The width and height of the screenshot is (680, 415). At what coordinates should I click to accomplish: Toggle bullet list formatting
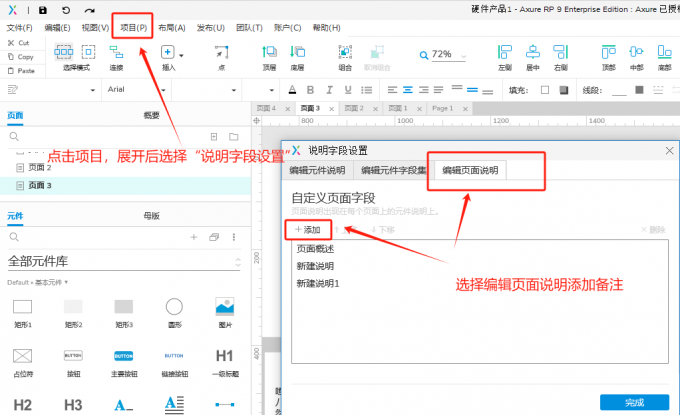coord(367,90)
